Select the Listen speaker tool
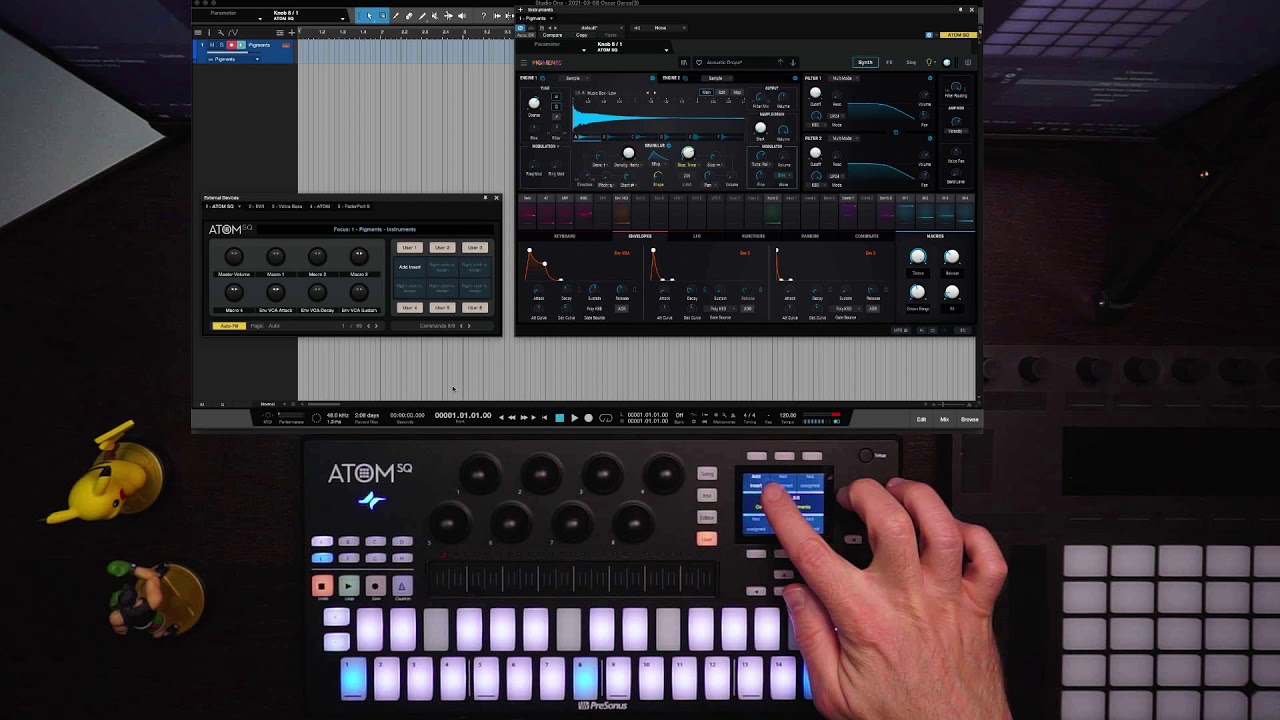The width and height of the screenshot is (1280, 720). [462, 16]
